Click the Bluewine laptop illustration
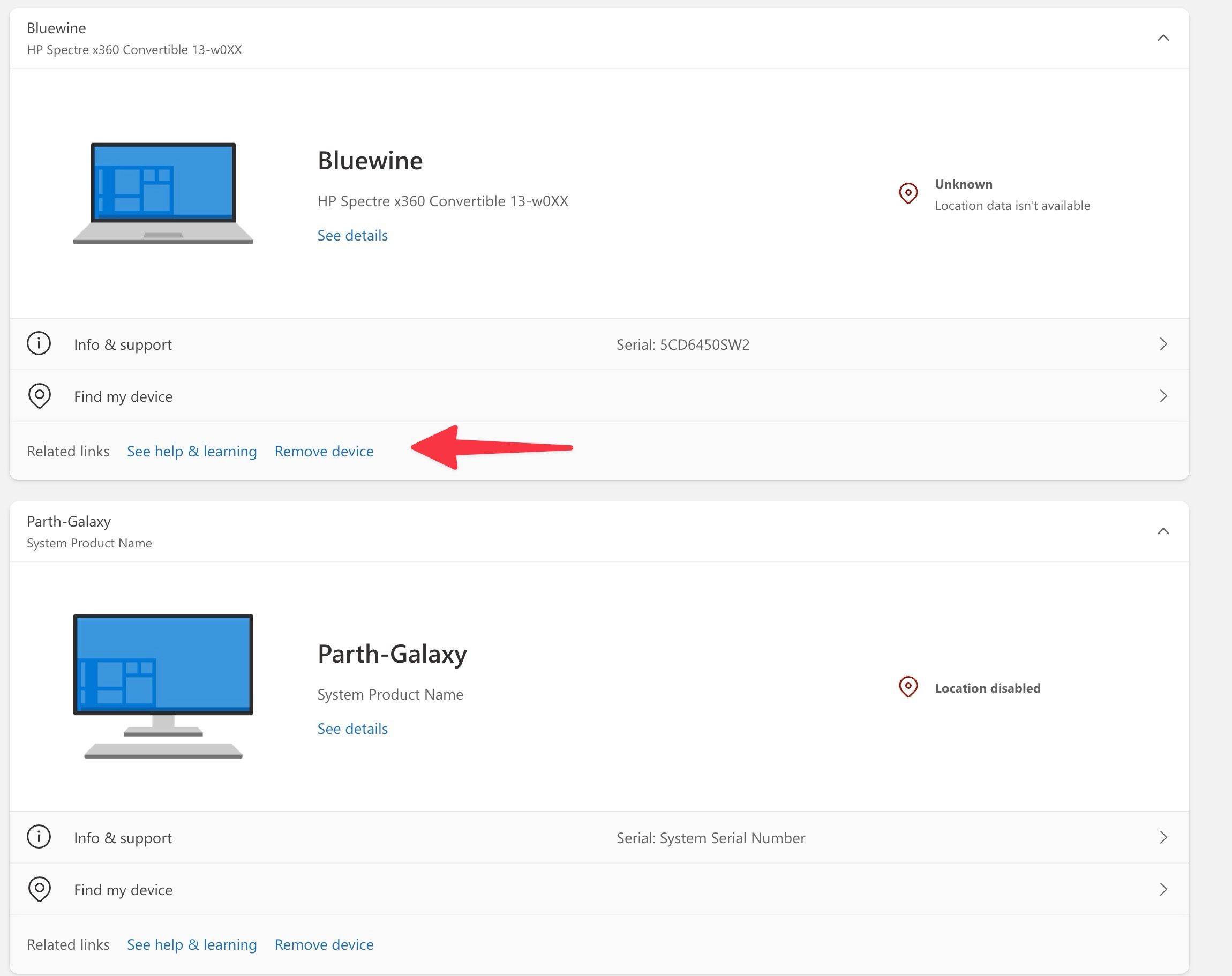The image size is (1232, 976). point(163,193)
